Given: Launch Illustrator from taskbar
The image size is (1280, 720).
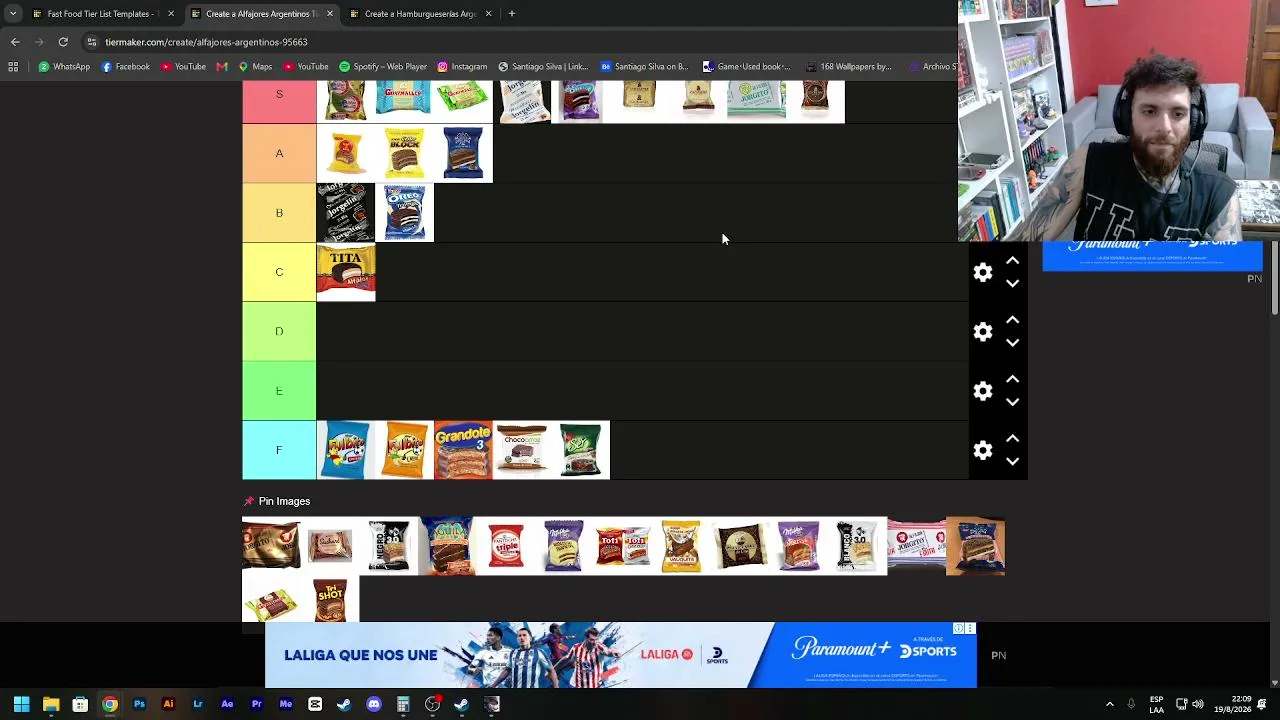Looking at the screenshot, I should pyautogui.click(x=168, y=705).
